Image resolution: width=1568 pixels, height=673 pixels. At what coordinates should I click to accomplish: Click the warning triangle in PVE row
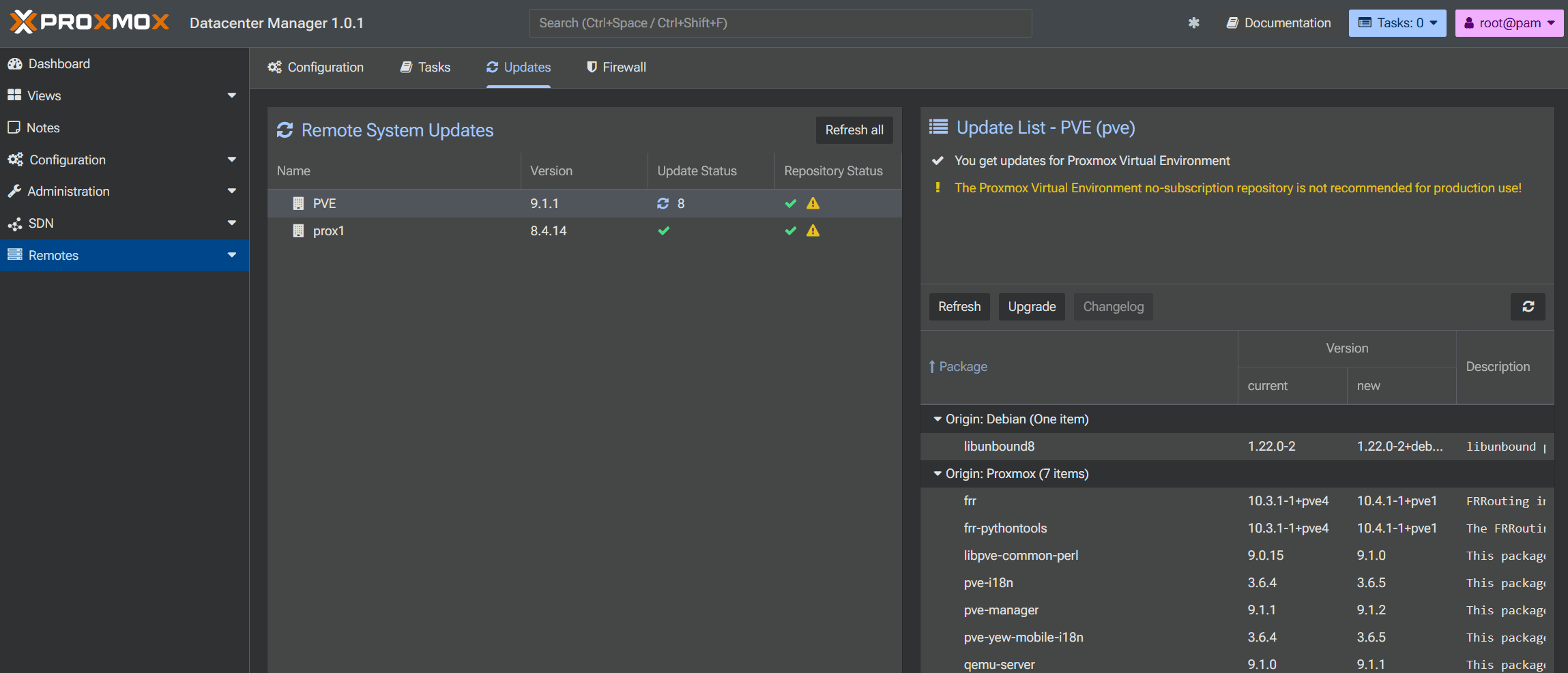(x=813, y=203)
